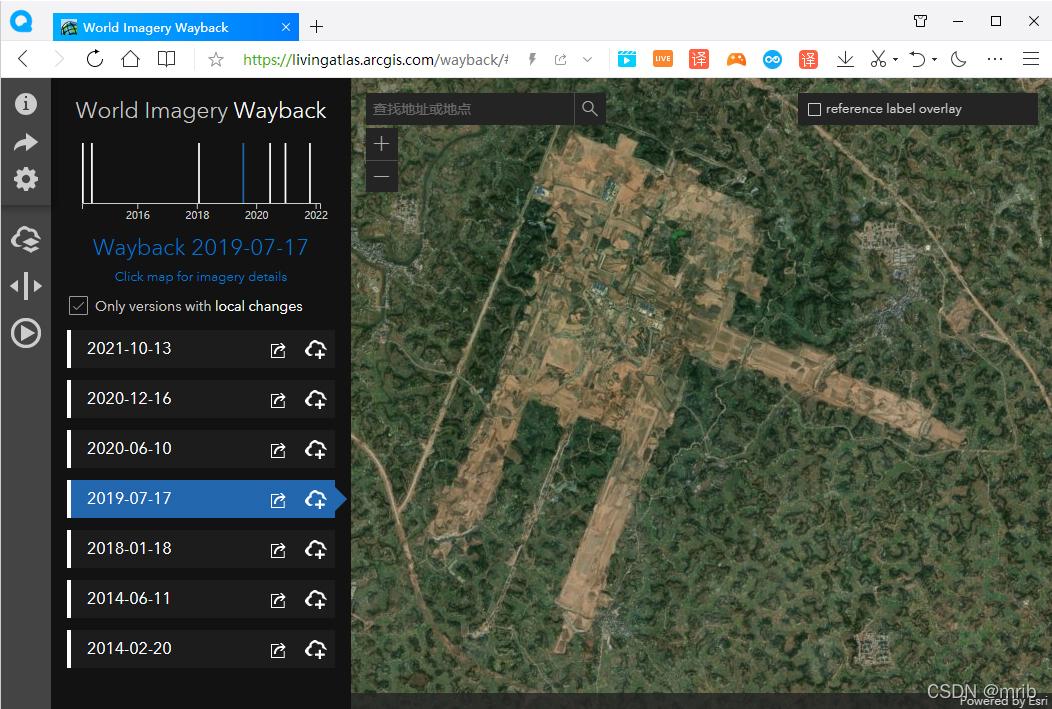Viewport: 1052px width, 709px height.
Task: Open 2021-10-13 version preview window icon
Action: click(278, 350)
